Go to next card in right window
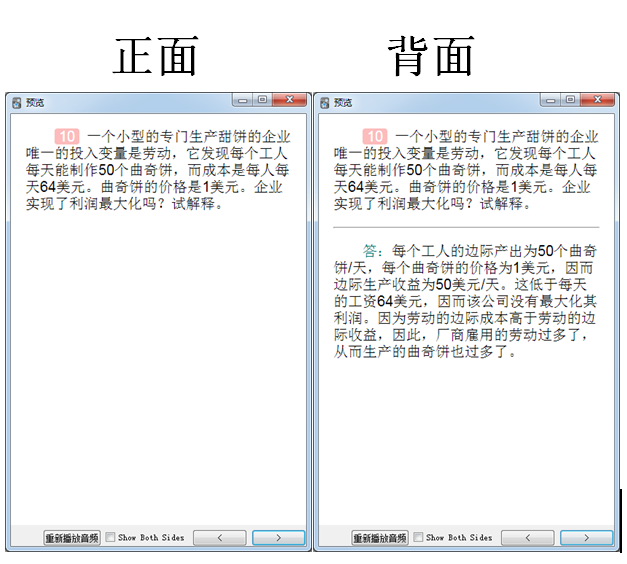Viewport: 627px width, 564px height. tap(586, 538)
